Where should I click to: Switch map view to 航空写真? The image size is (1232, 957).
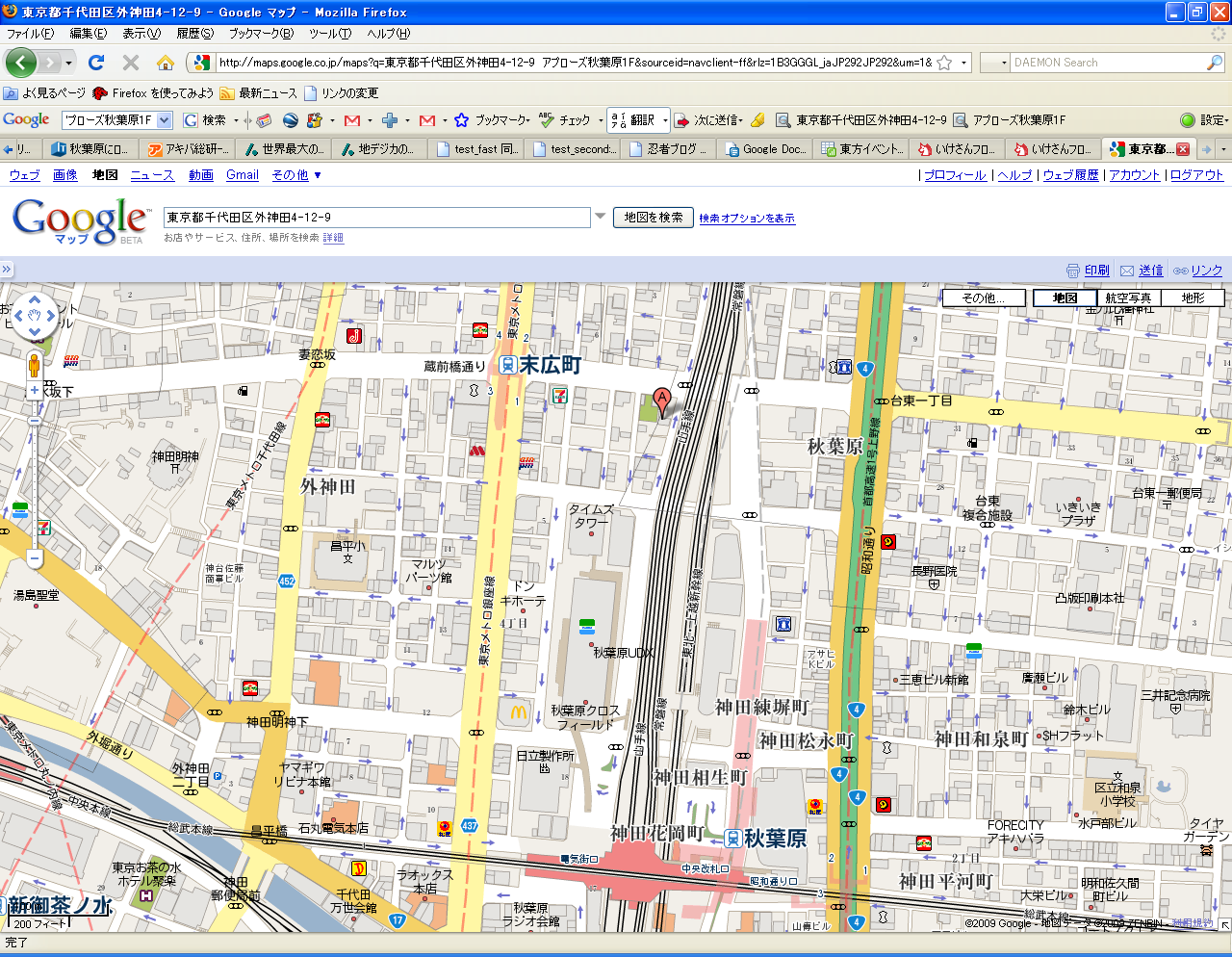click(1128, 298)
